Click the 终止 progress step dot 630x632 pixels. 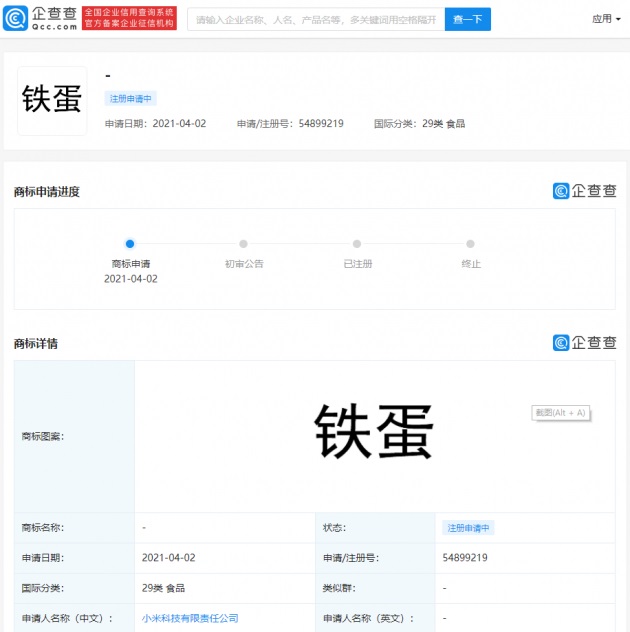click(x=470, y=244)
